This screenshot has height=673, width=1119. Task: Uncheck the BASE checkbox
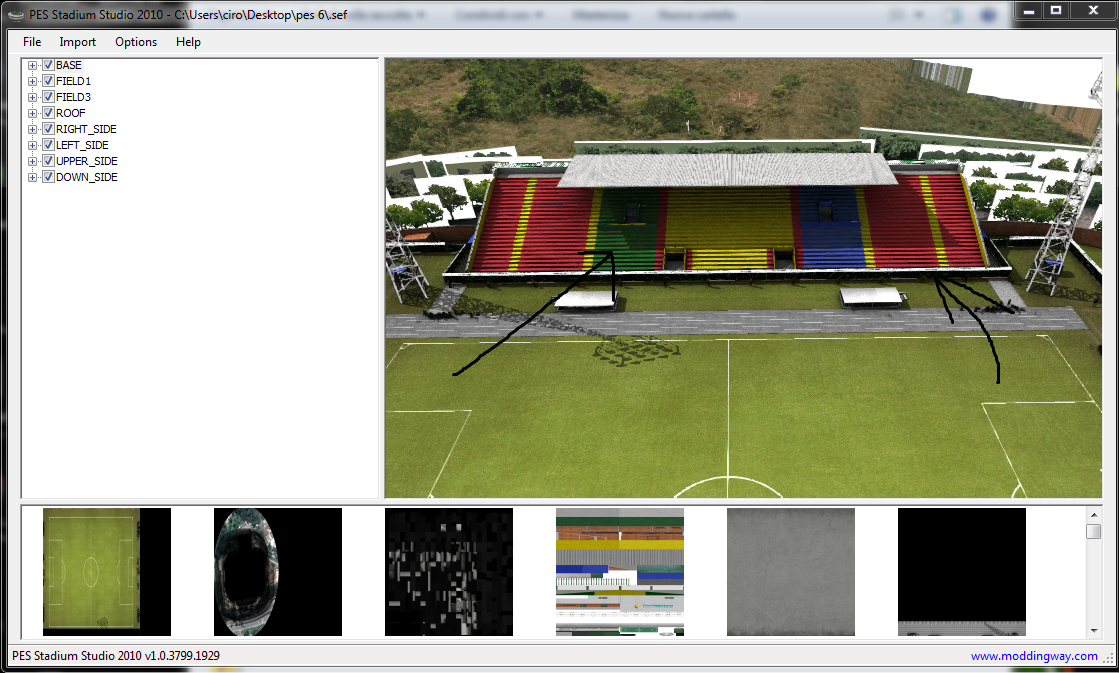click(x=49, y=65)
